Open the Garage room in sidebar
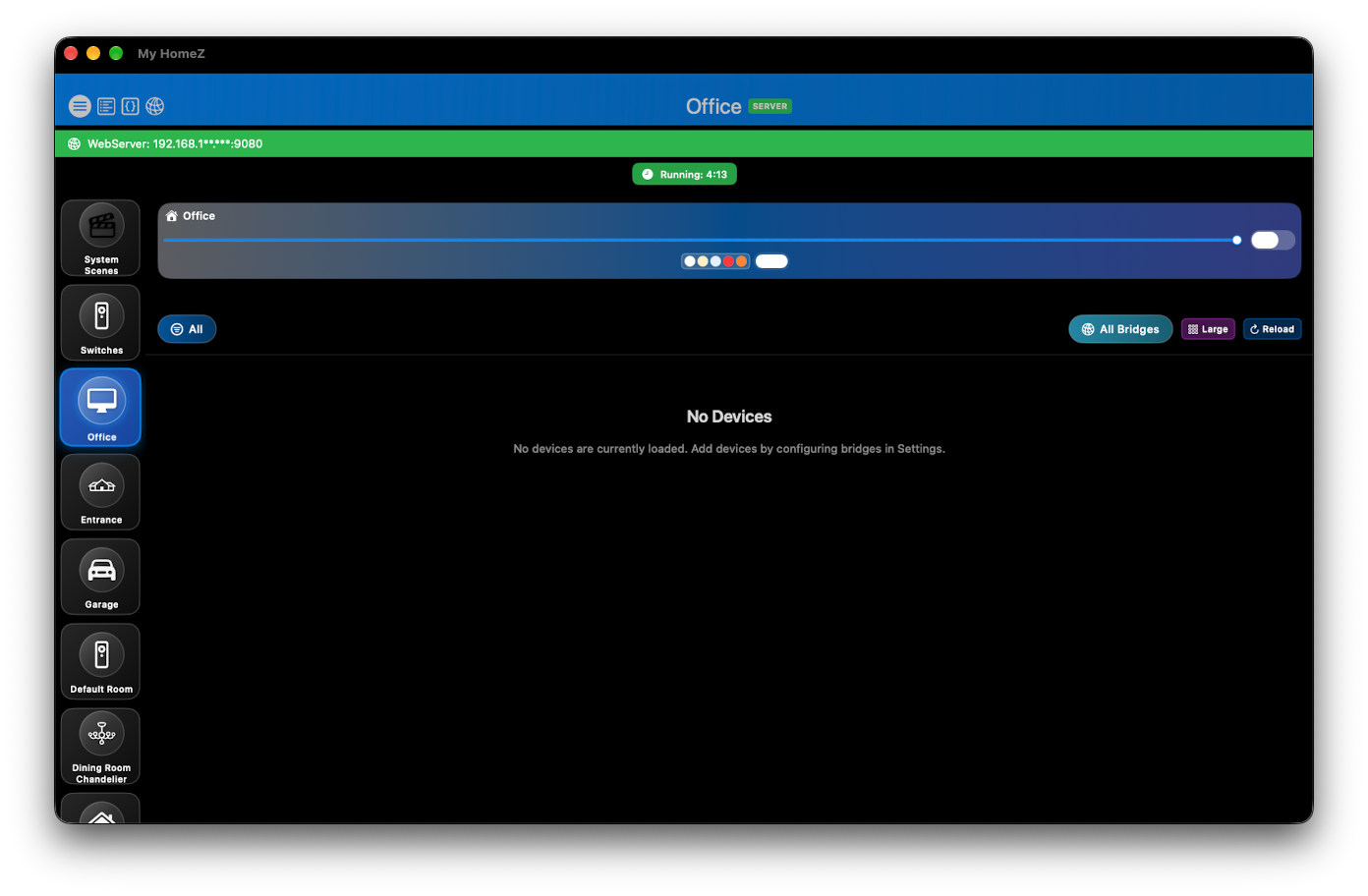This screenshot has height=896, width=1368. point(100,577)
